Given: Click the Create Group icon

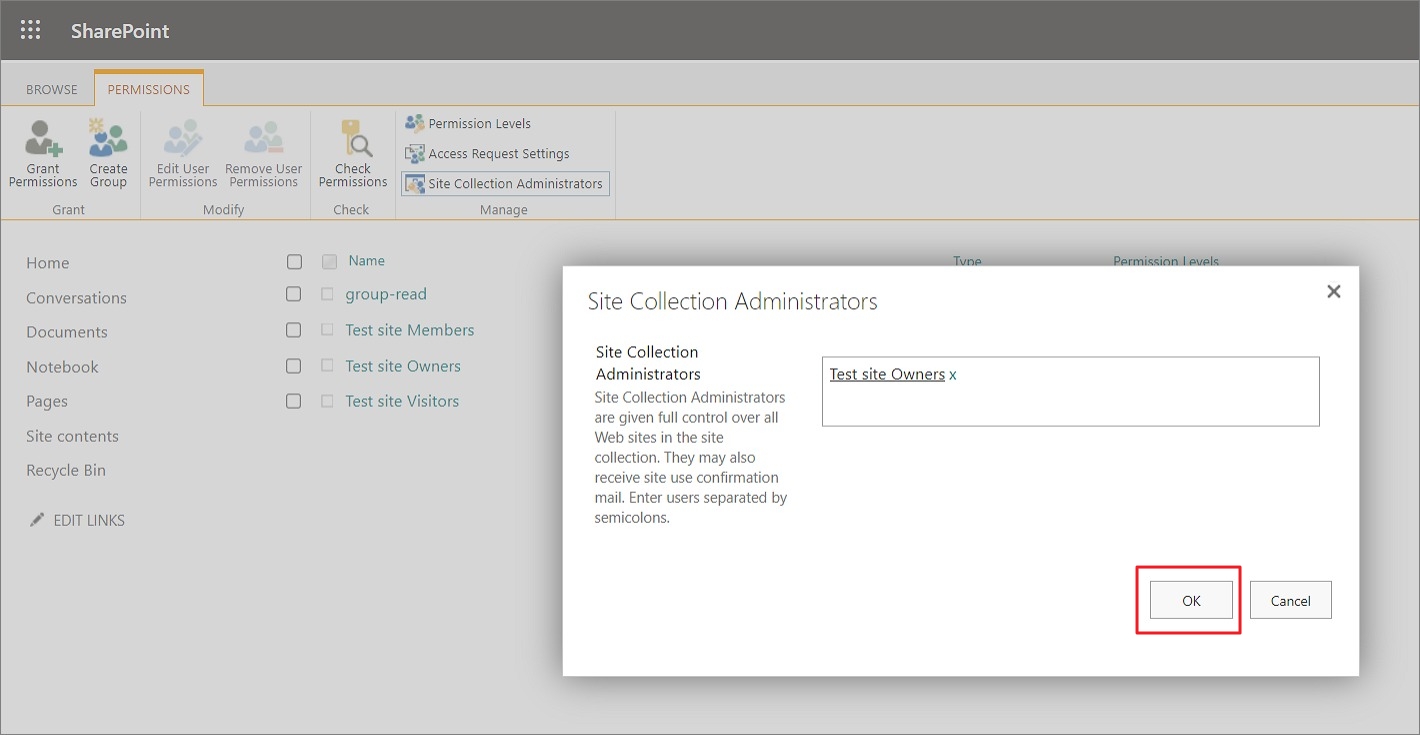Looking at the screenshot, I should [x=108, y=150].
